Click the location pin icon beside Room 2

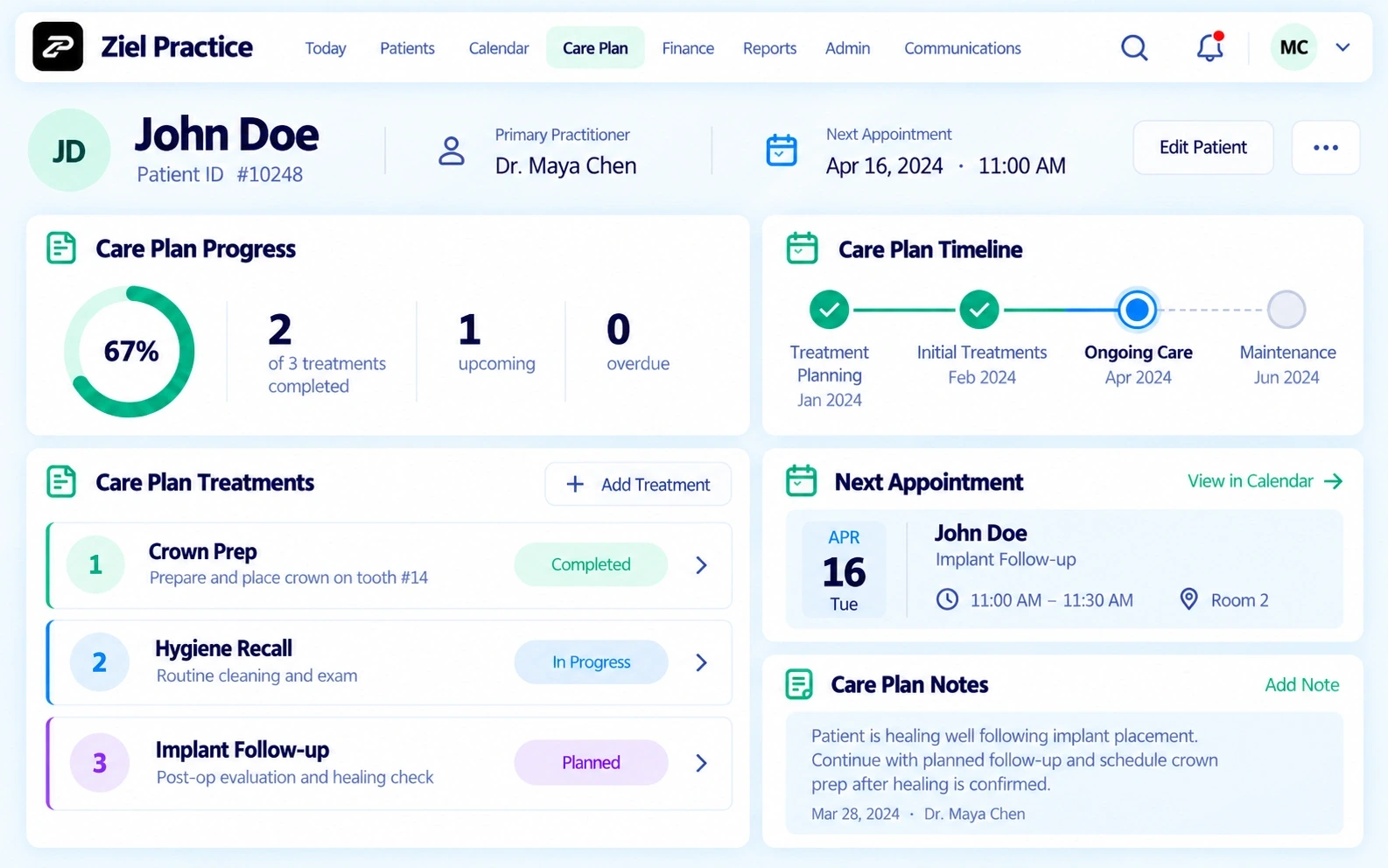point(1188,599)
